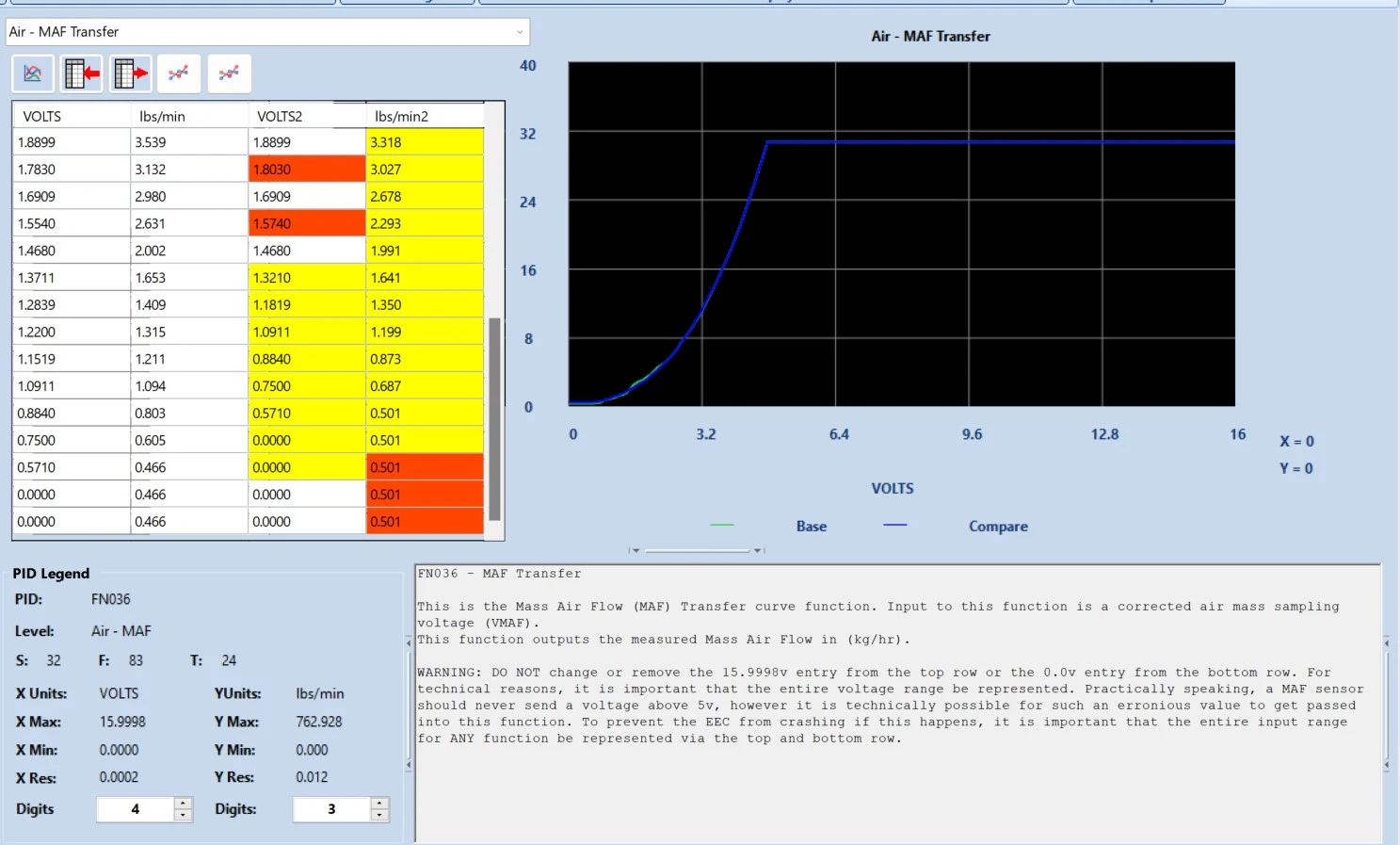
Task: Select the orange VOLTS2 cell 1.5740
Action: pyautogui.click(x=307, y=223)
